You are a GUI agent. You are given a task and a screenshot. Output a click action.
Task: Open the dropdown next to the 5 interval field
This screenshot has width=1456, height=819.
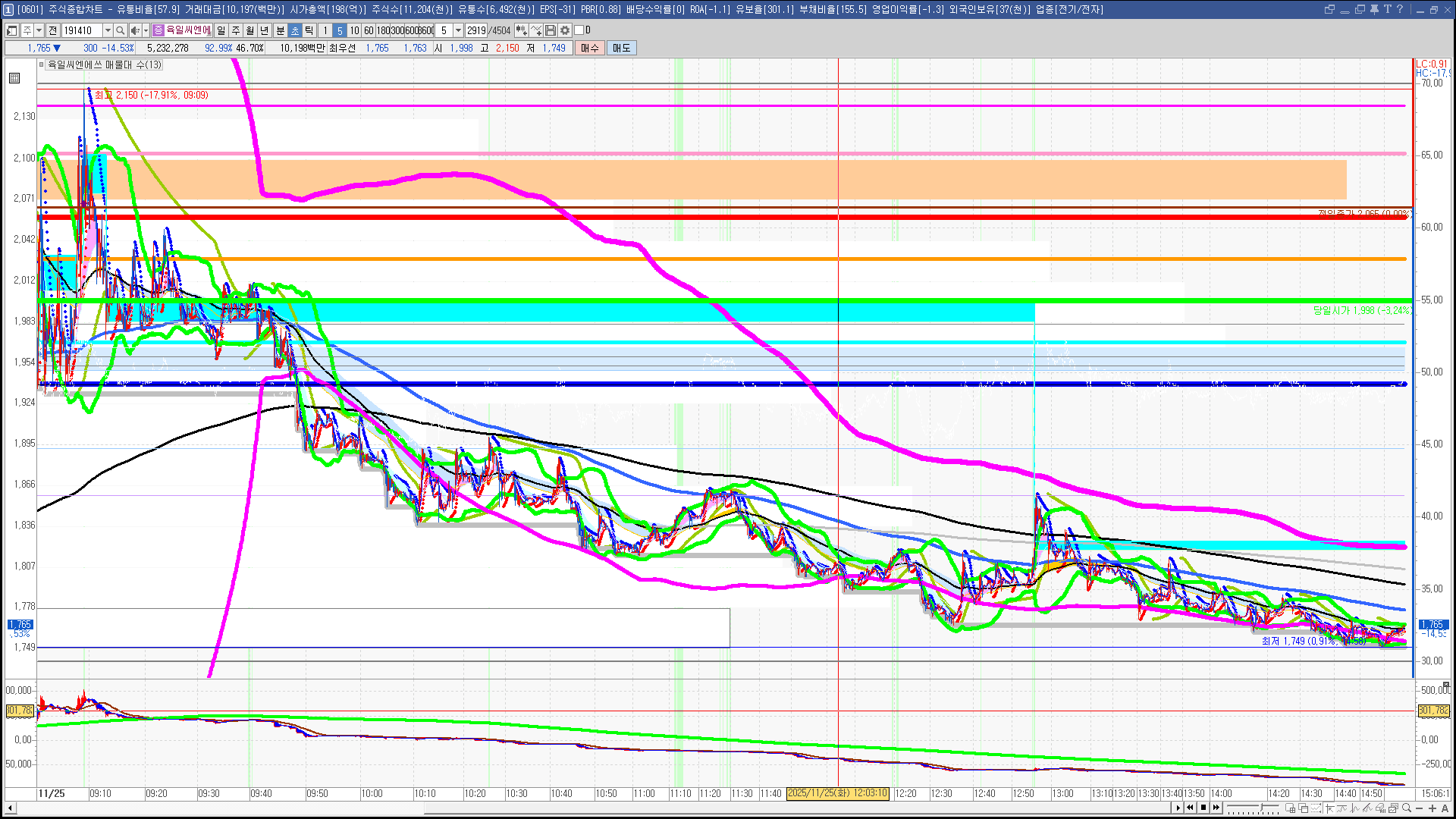click(x=458, y=30)
